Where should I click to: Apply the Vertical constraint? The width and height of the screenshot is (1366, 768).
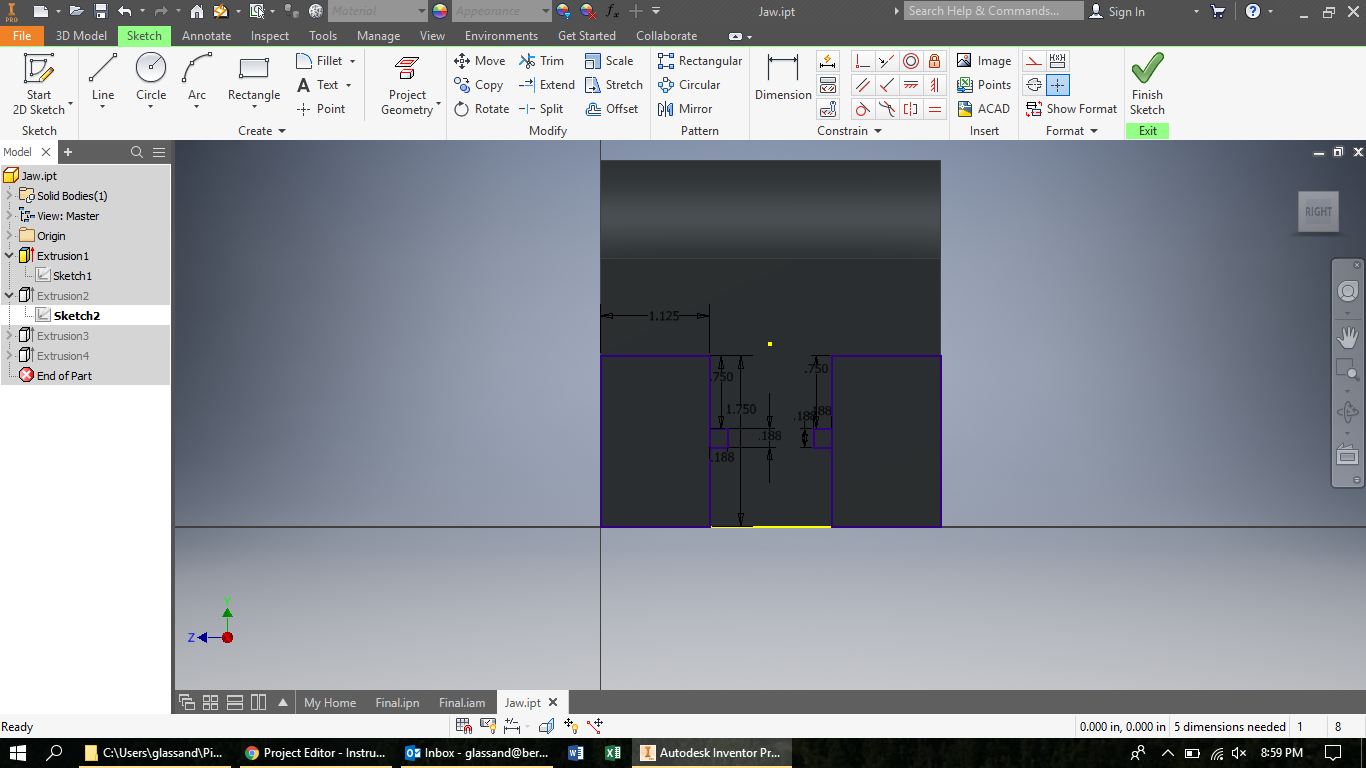tap(934, 85)
